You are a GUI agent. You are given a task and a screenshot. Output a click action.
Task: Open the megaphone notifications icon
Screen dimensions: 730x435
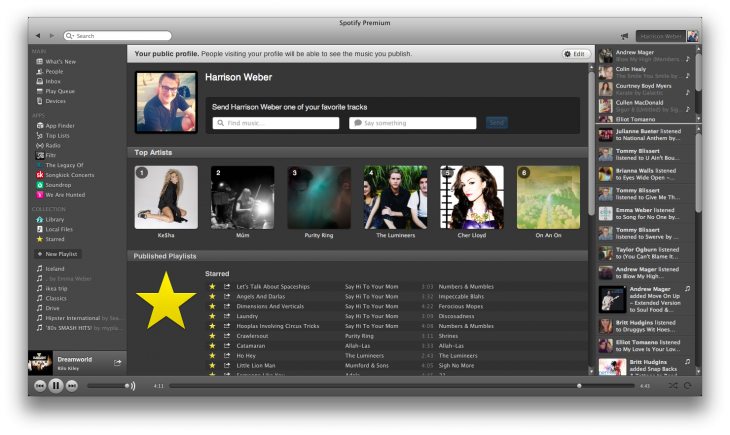[x=624, y=36]
